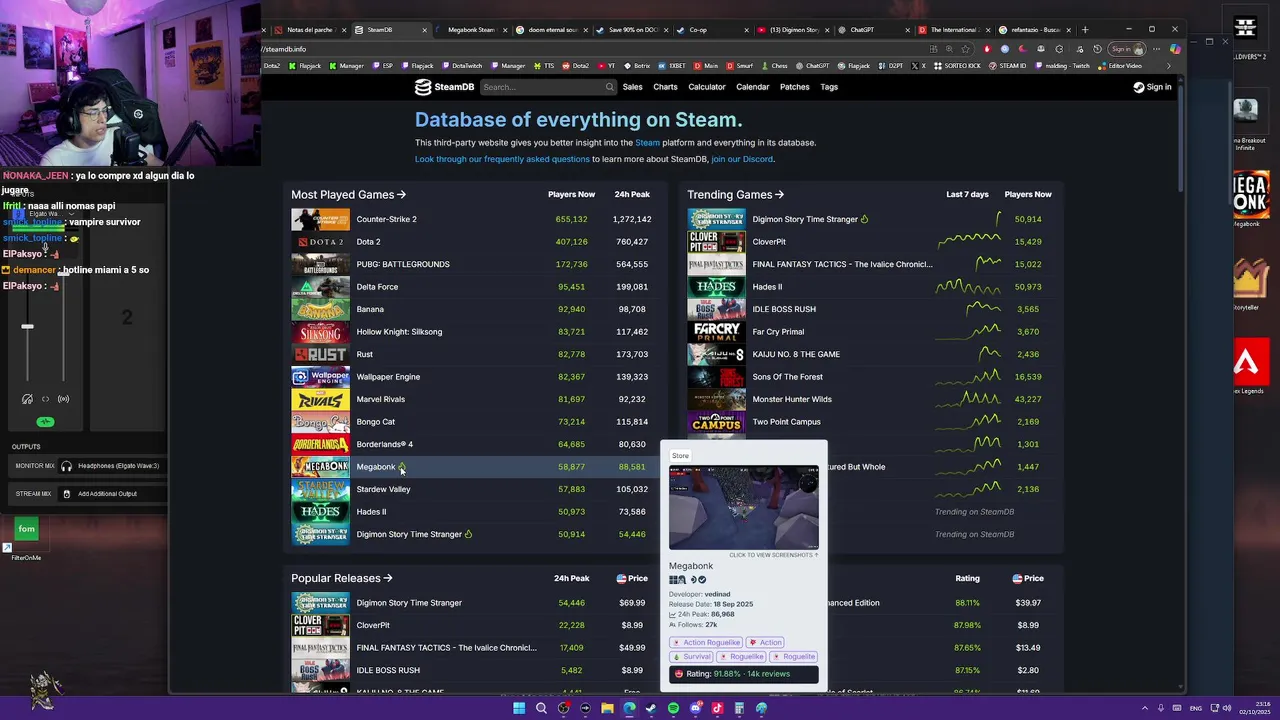Click the join our Discord link
Viewport: 1280px width, 720px height.
pos(742,159)
